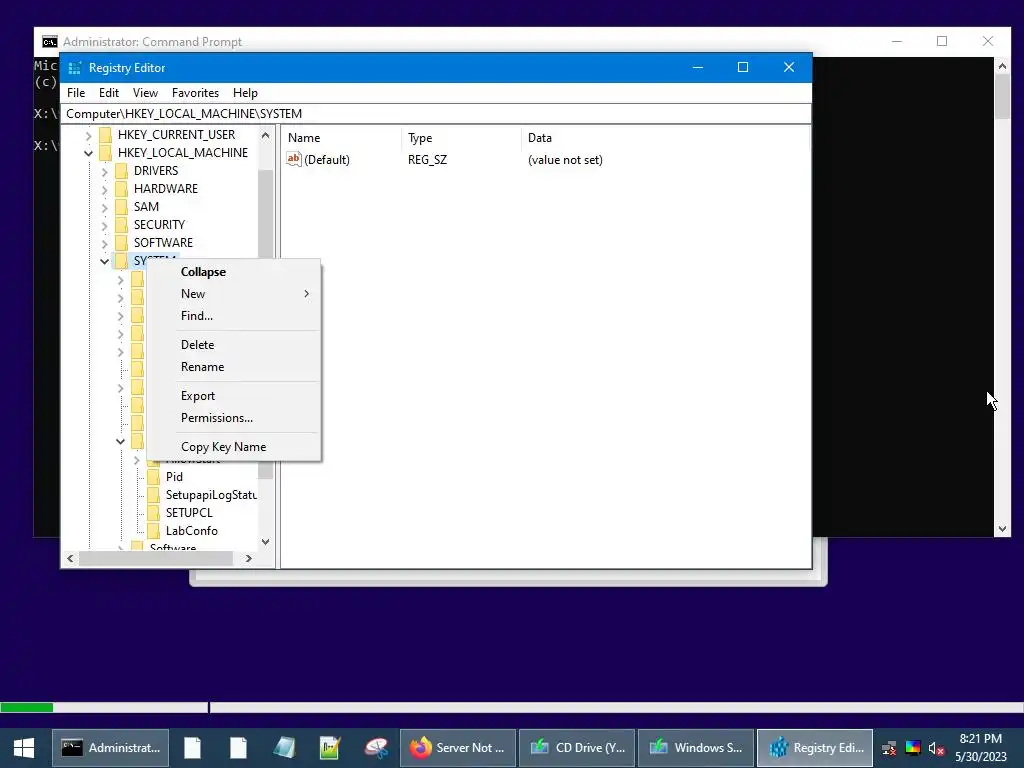The image size is (1024, 768).
Task: Select the SOFTWARE folder icon
Action: click(121, 242)
